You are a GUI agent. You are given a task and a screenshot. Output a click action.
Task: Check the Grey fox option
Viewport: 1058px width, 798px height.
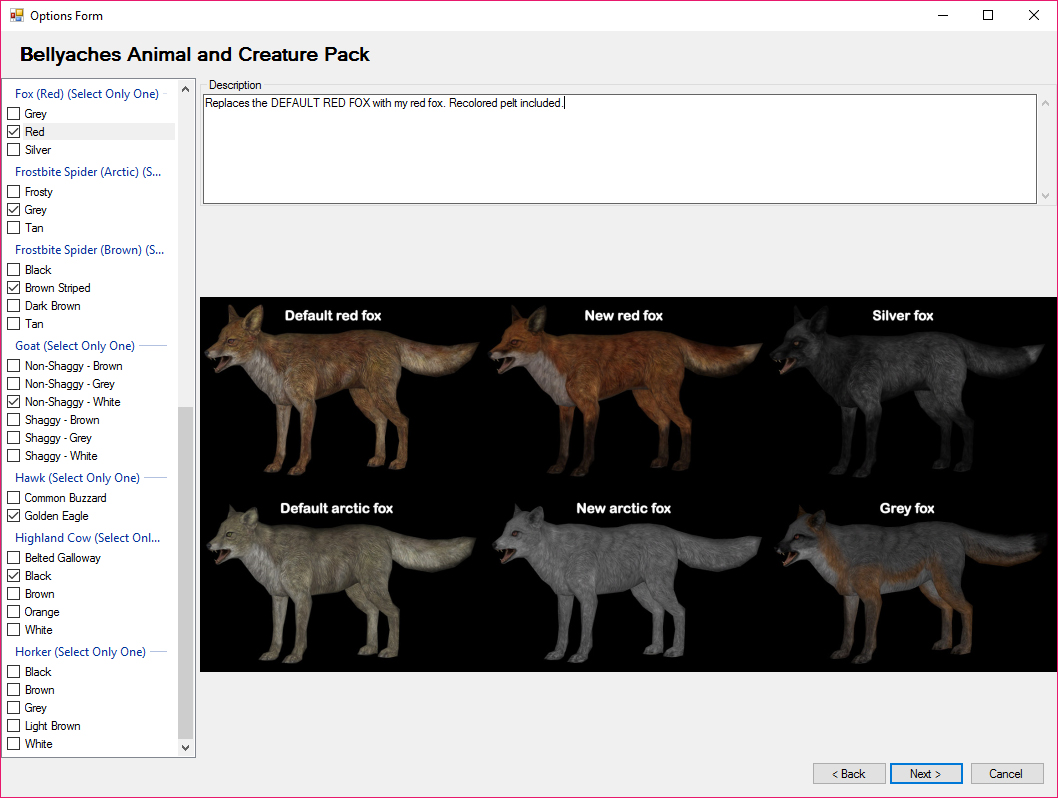tap(13, 113)
